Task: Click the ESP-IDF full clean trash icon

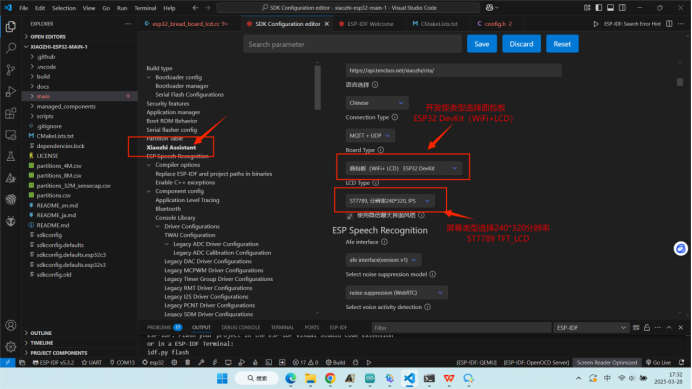Action: (x=188, y=363)
